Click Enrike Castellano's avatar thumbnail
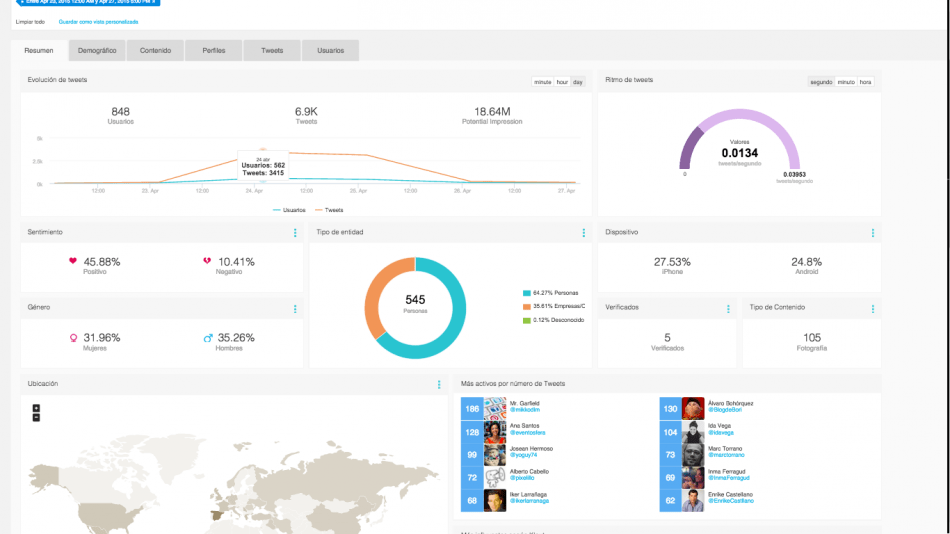This screenshot has width=950, height=534. pyautogui.click(x=693, y=501)
